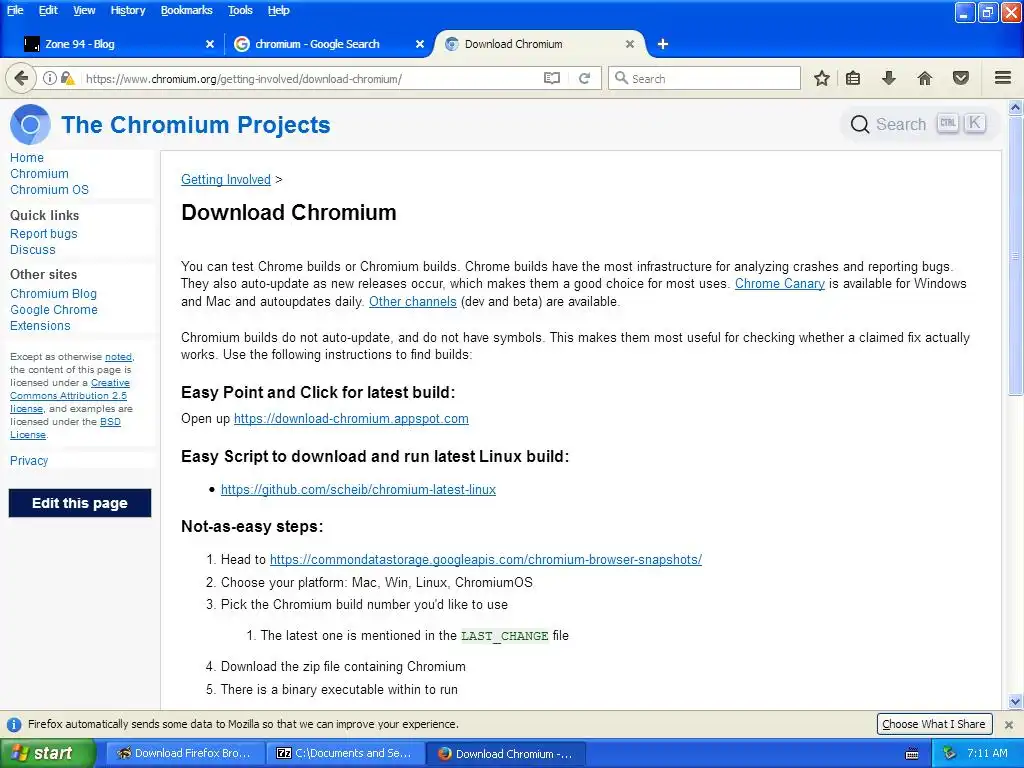Image resolution: width=1024 pixels, height=768 pixels.
Task: Click the padlock warning icon in address bar
Action: [67, 78]
